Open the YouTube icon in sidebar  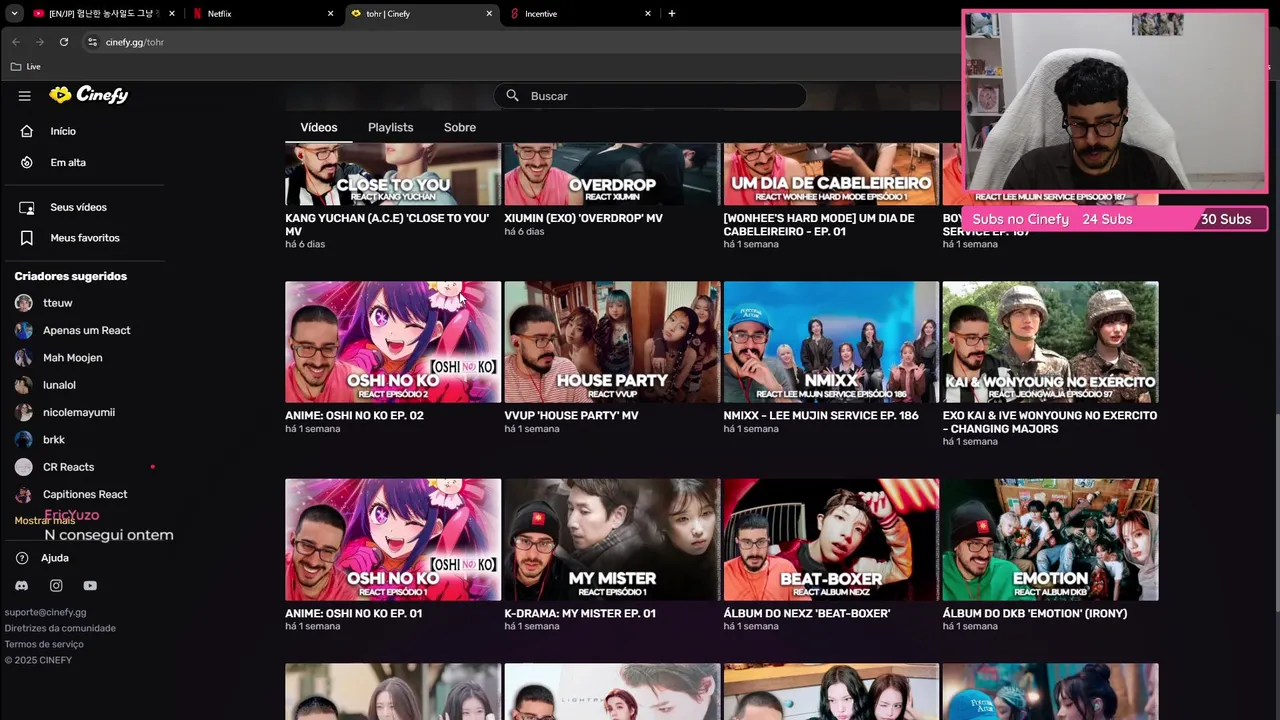point(90,586)
